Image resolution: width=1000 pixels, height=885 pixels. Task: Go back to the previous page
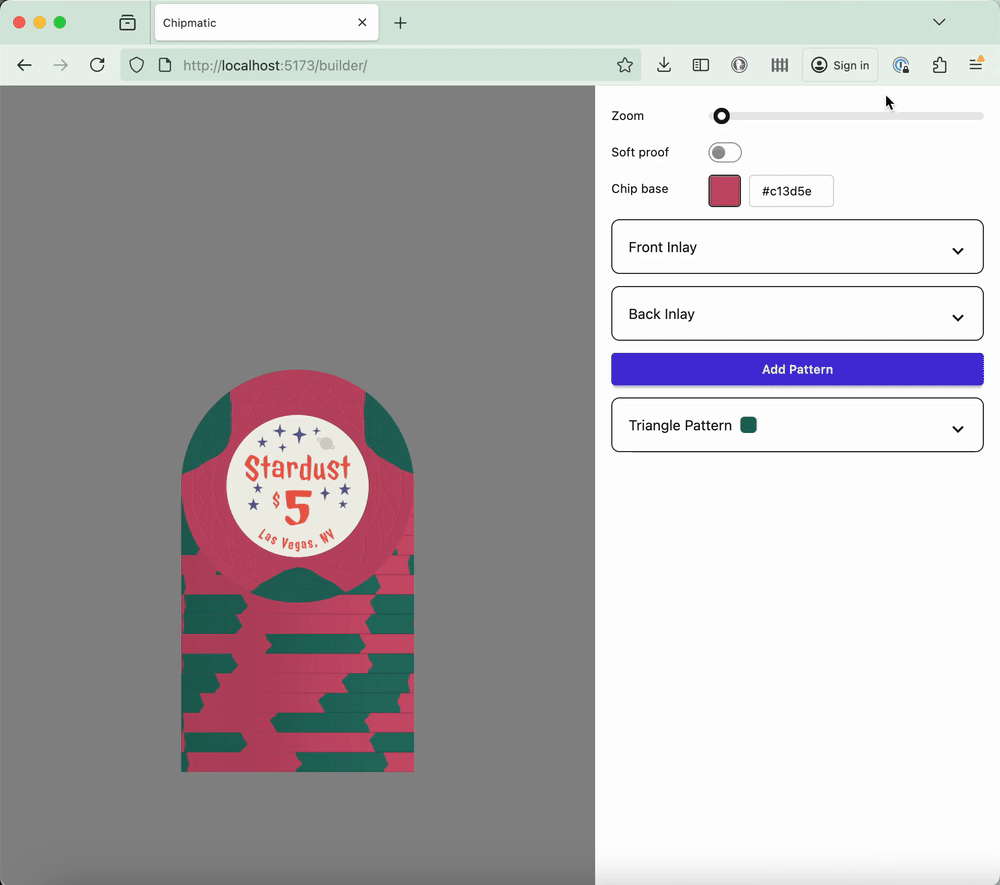(24, 65)
